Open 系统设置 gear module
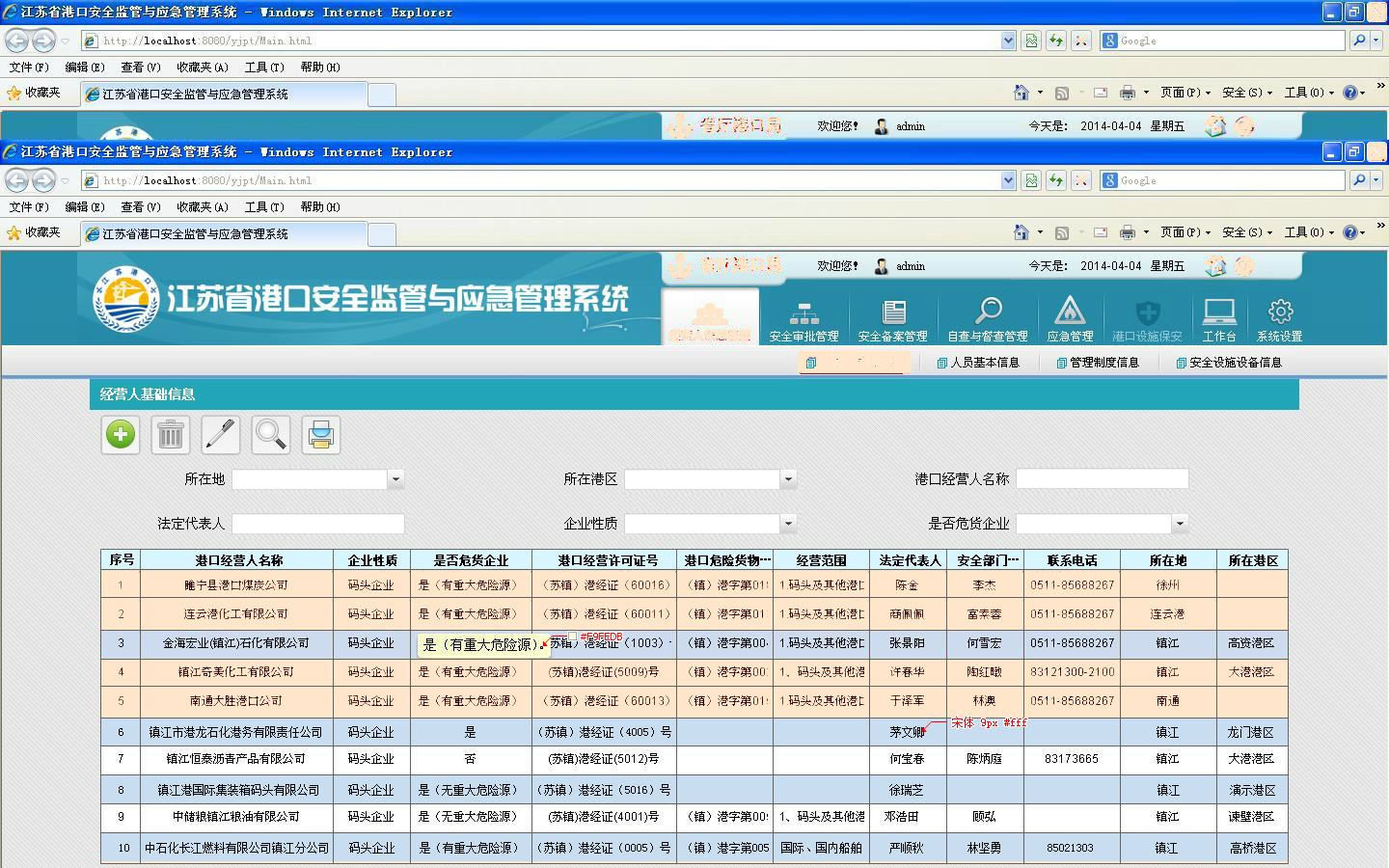The width and height of the screenshot is (1389, 868). coord(1279,319)
